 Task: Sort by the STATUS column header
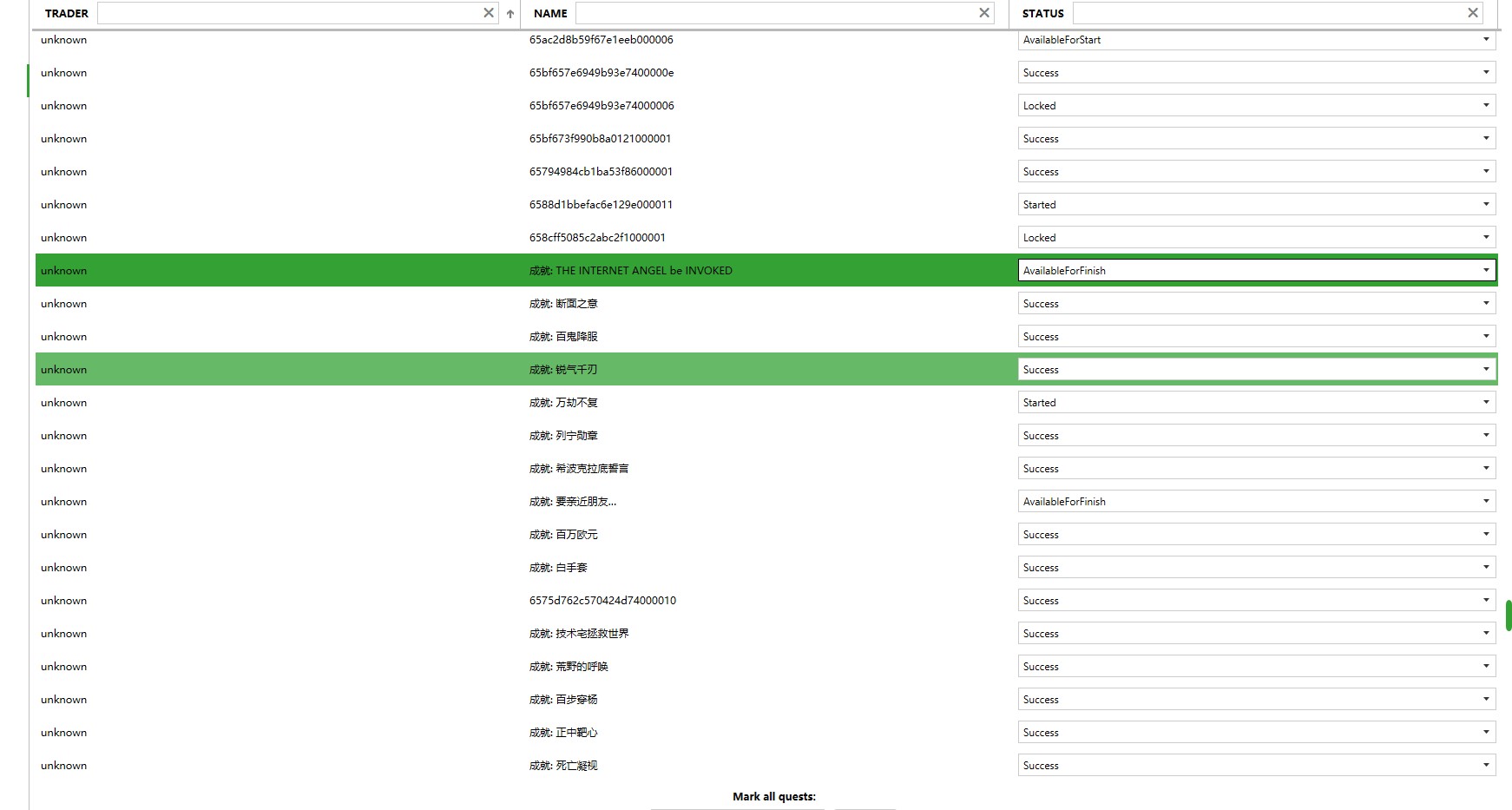(x=1042, y=13)
